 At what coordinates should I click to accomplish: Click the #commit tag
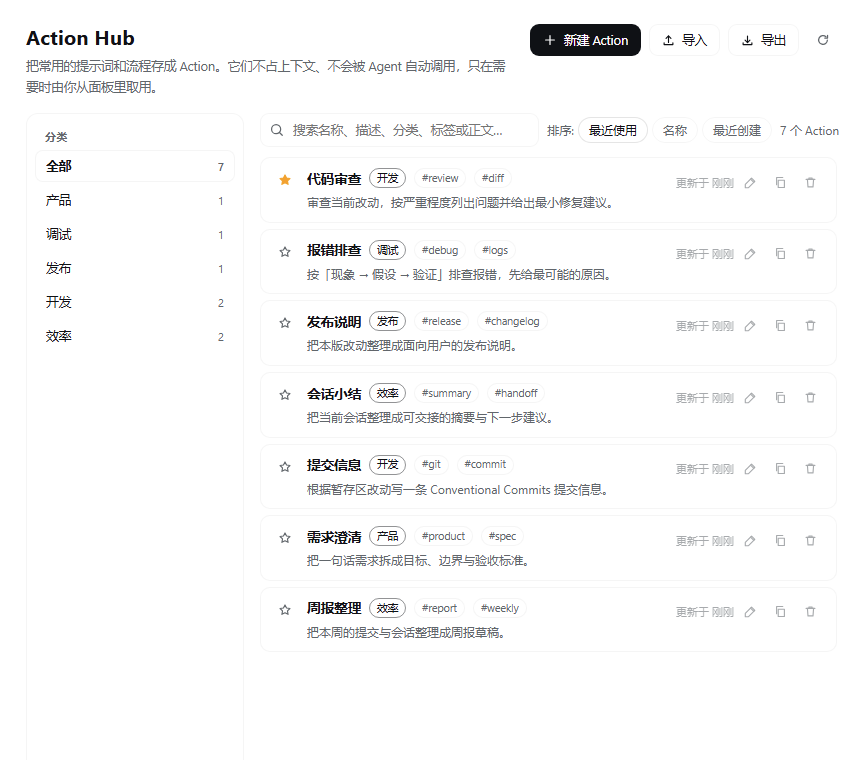click(485, 464)
